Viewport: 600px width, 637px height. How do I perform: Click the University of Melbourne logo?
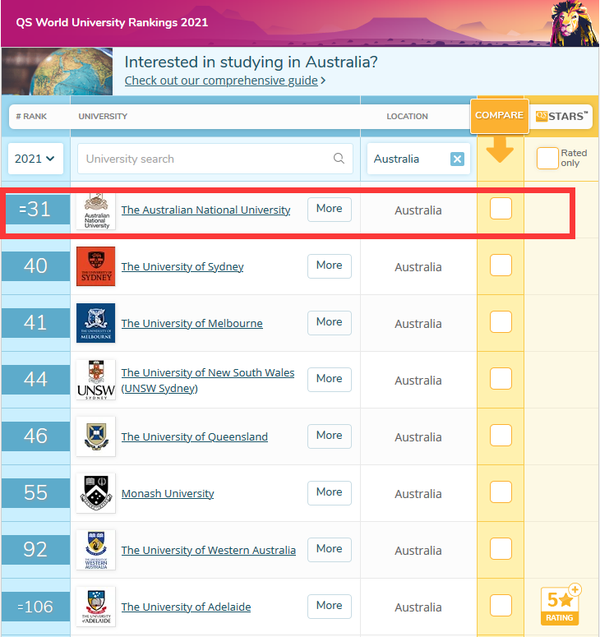click(x=96, y=323)
